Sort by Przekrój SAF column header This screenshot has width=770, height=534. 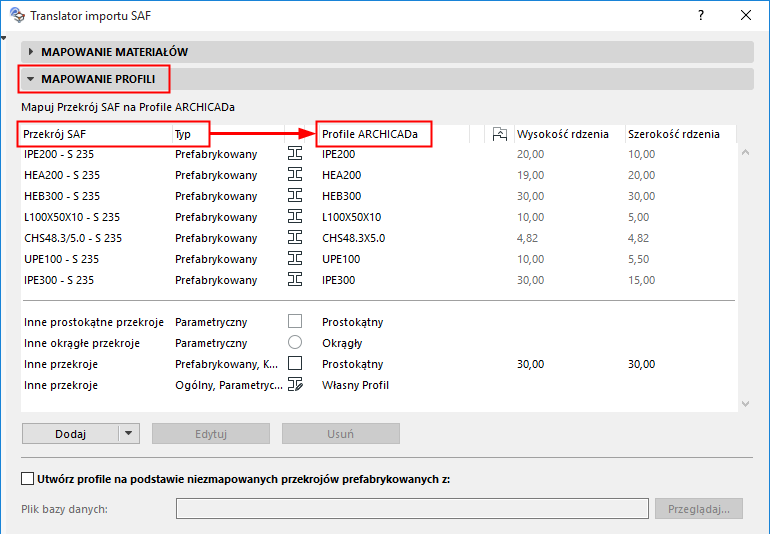pyautogui.click(x=96, y=134)
